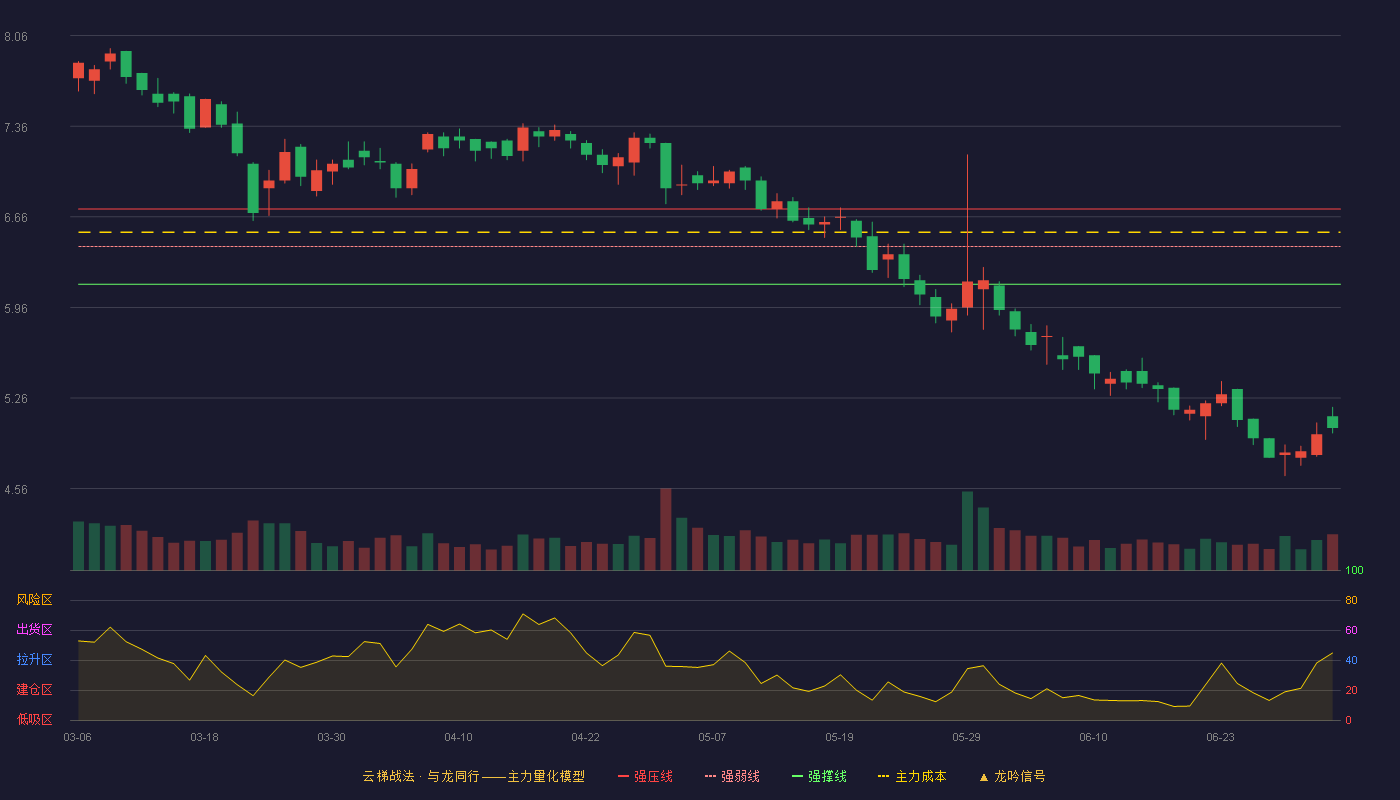
Task: Click the 05-19 date label
Action: 839,737
